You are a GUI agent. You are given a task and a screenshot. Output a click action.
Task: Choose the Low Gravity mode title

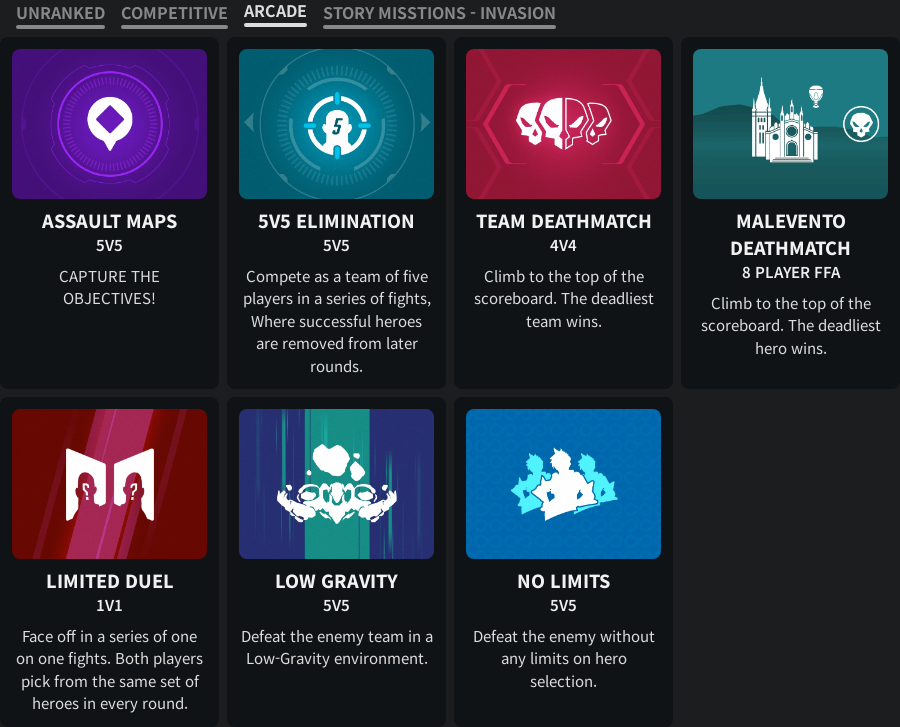tap(336, 581)
